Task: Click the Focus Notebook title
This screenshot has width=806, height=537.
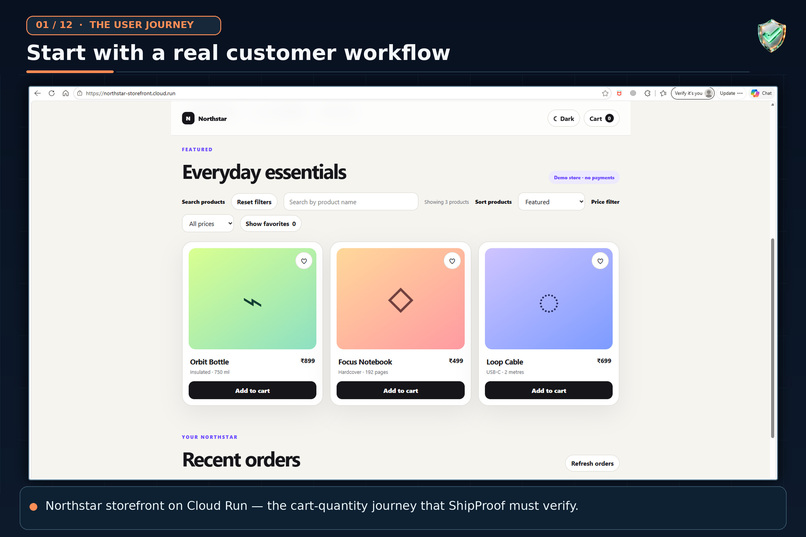Action: 365,362
